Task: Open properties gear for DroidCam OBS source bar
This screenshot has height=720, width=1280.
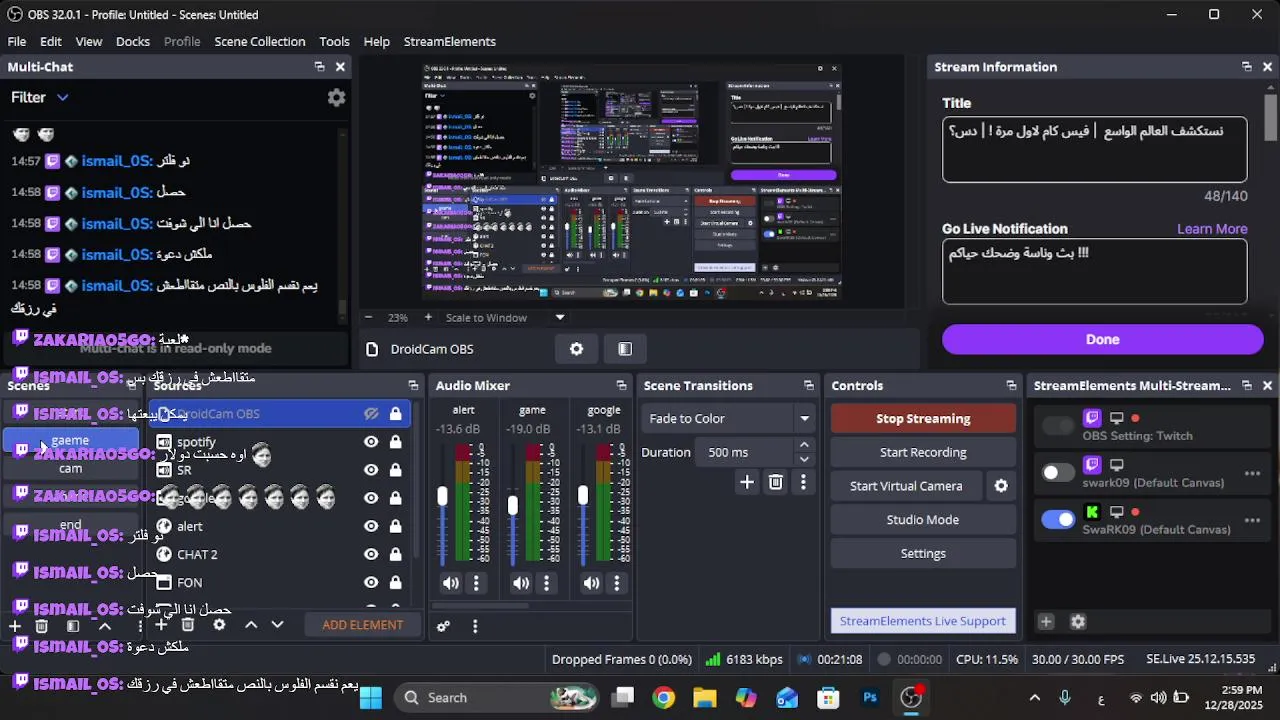Action: (x=576, y=349)
